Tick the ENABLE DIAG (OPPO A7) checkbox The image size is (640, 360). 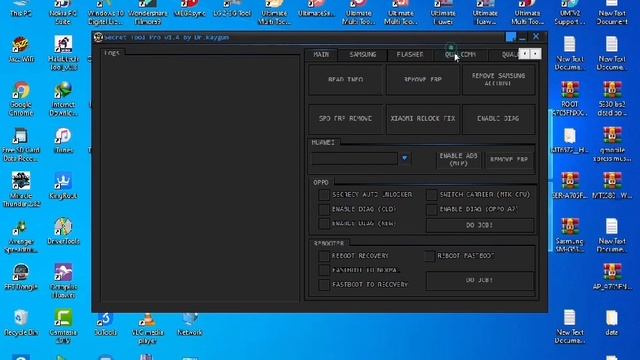[431, 209]
